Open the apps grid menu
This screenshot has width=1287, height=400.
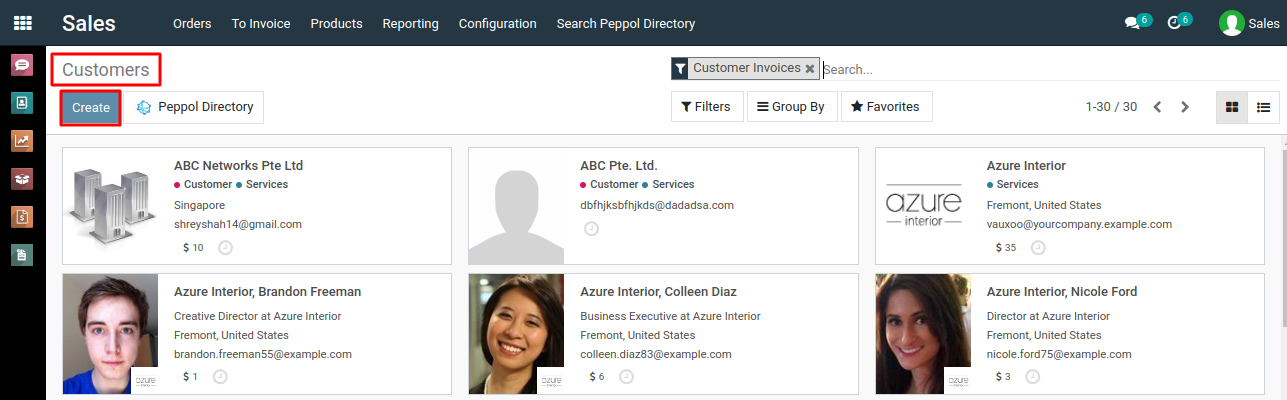(x=22, y=23)
